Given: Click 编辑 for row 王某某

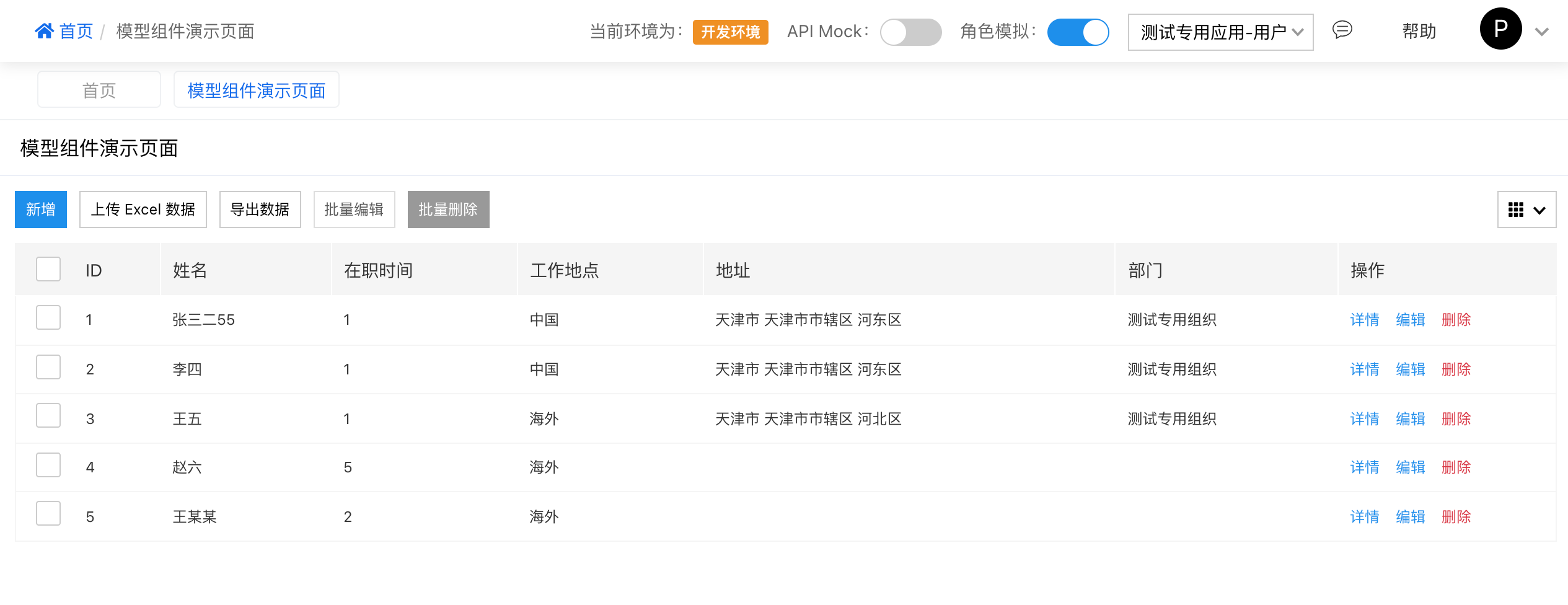Looking at the screenshot, I should tap(1411, 517).
